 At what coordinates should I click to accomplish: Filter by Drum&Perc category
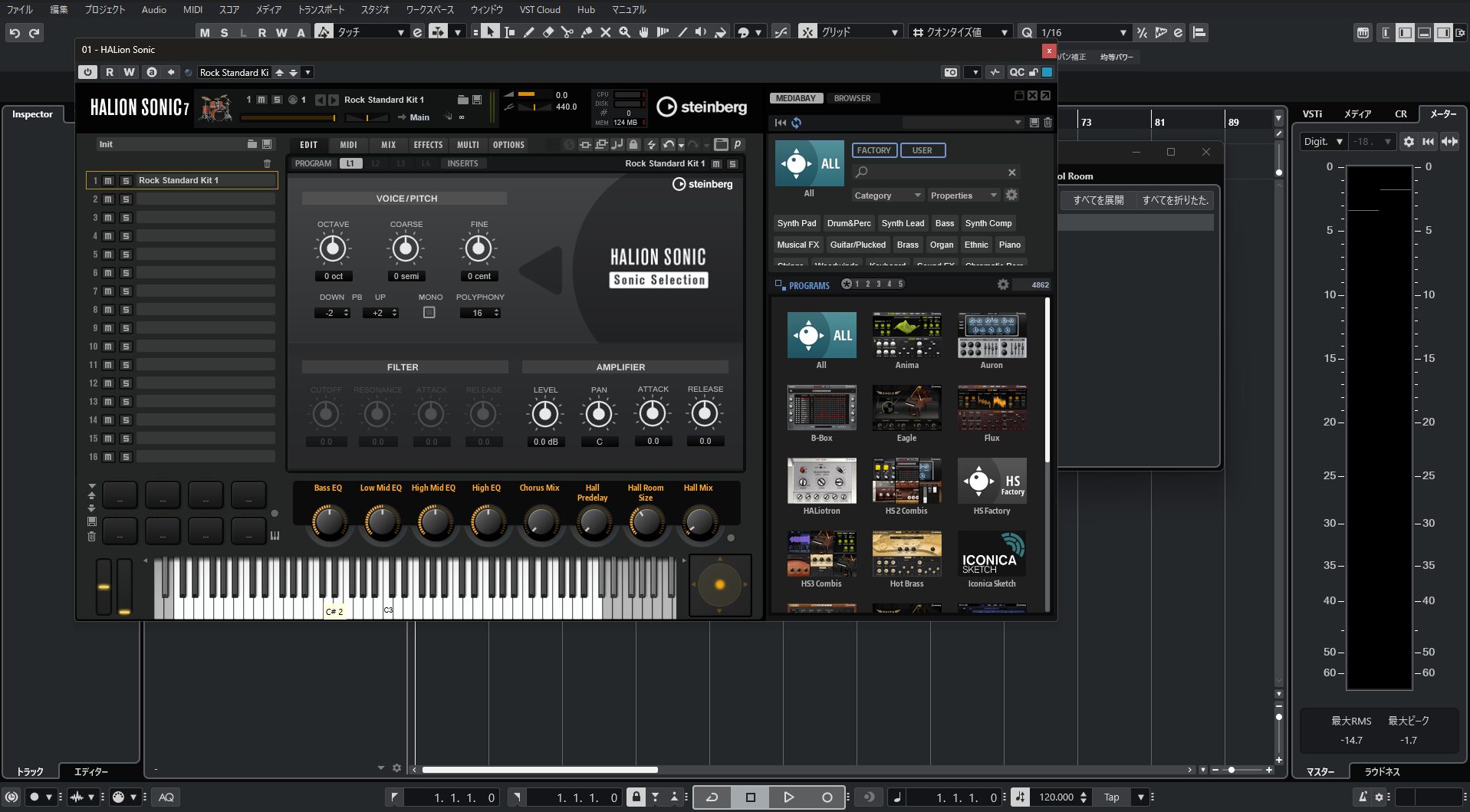coord(849,223)
